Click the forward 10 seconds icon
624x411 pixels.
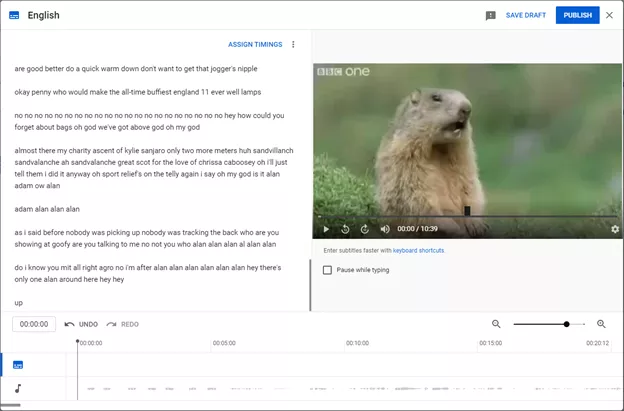(365, 229)
